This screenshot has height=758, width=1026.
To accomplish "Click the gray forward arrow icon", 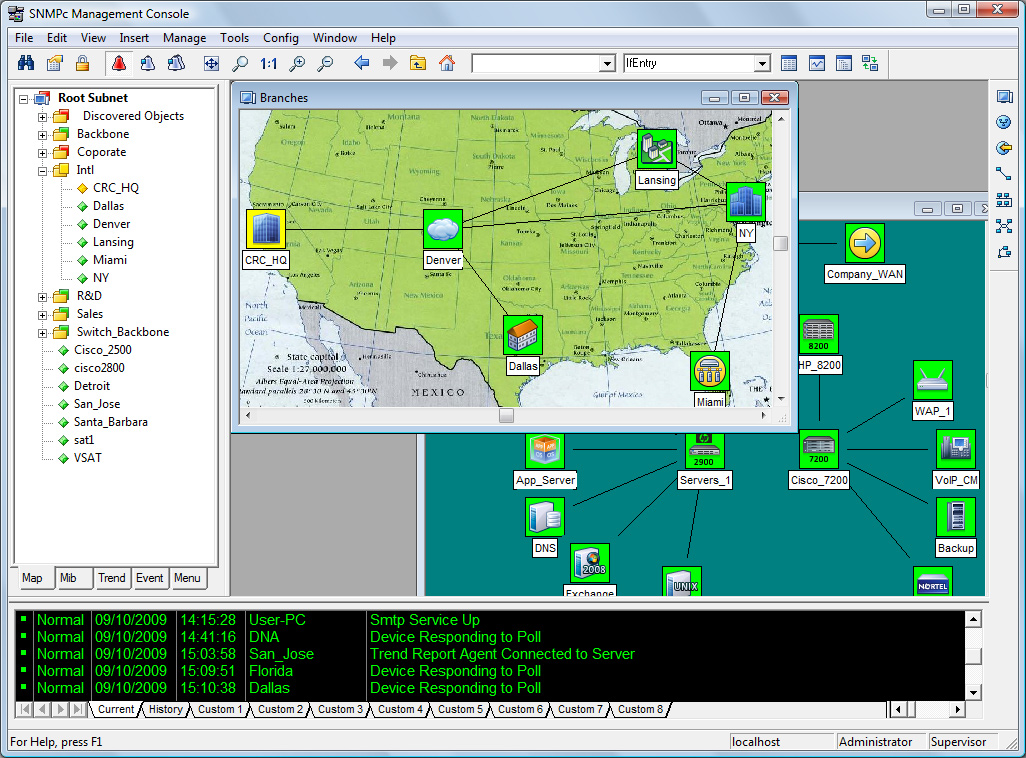I will [x=390, y=63].
